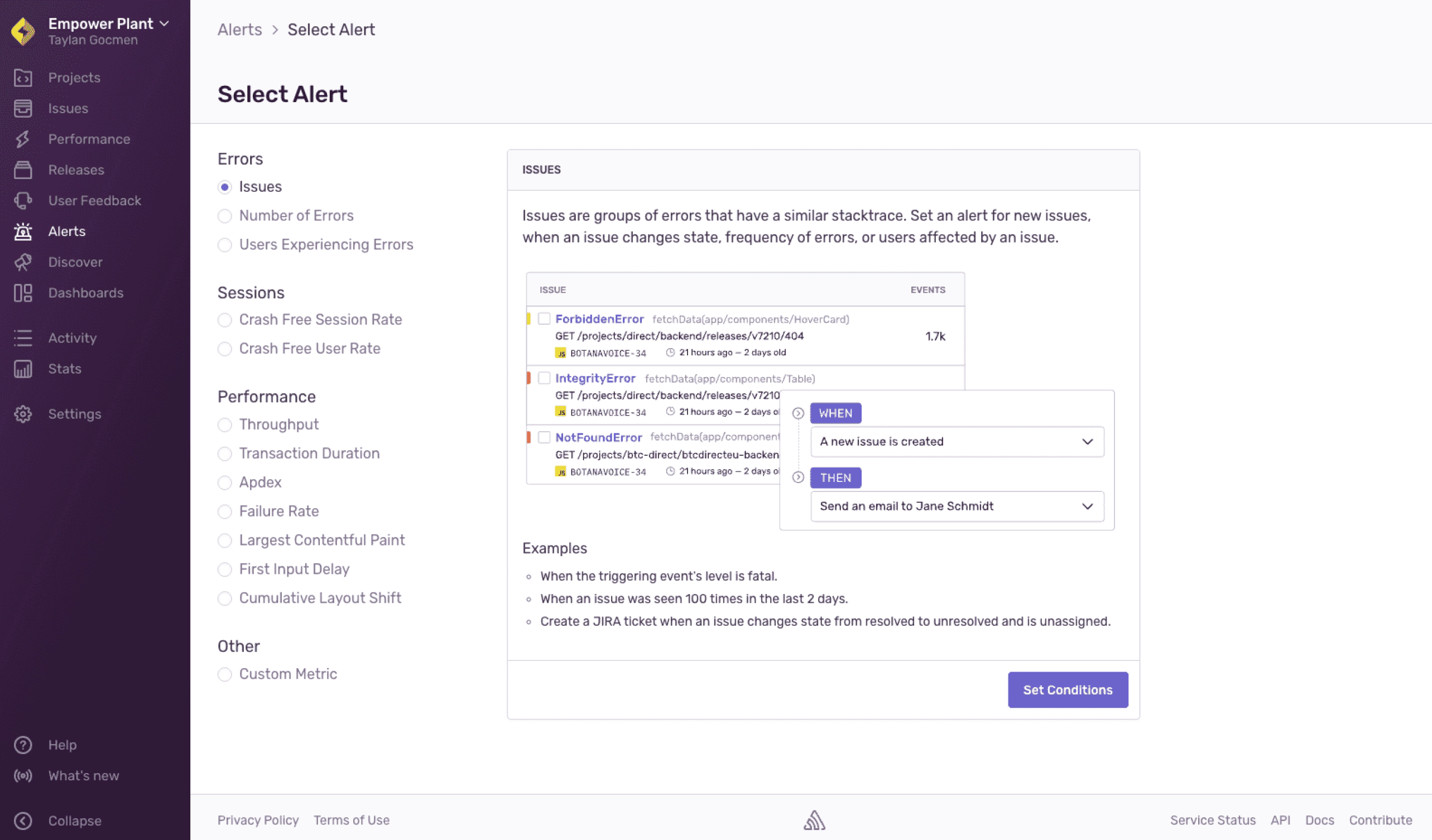
Task: Select the Apdex radio button
Action: pyautogui.click(x=224, y=482)
